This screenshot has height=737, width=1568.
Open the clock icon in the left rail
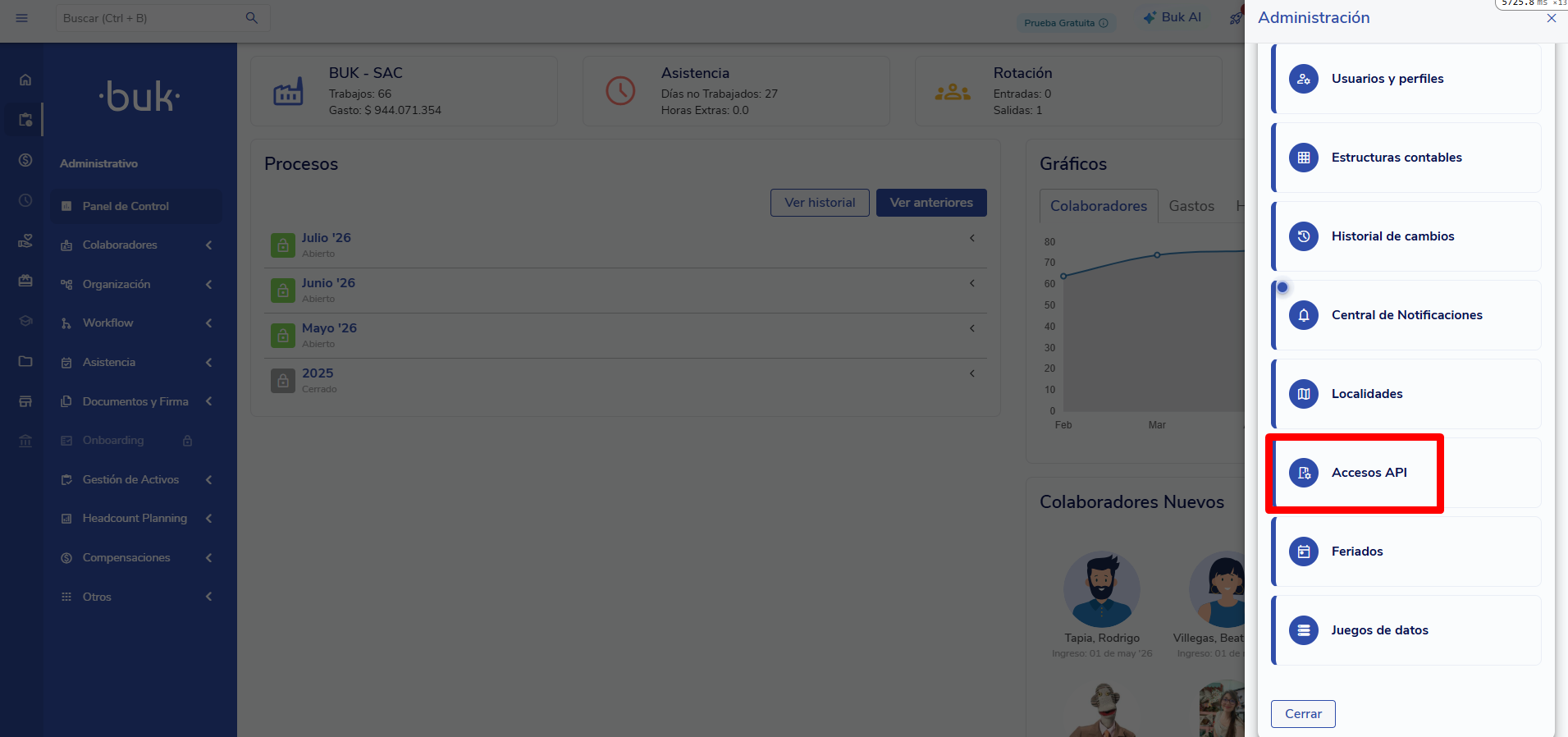(25, 200)
